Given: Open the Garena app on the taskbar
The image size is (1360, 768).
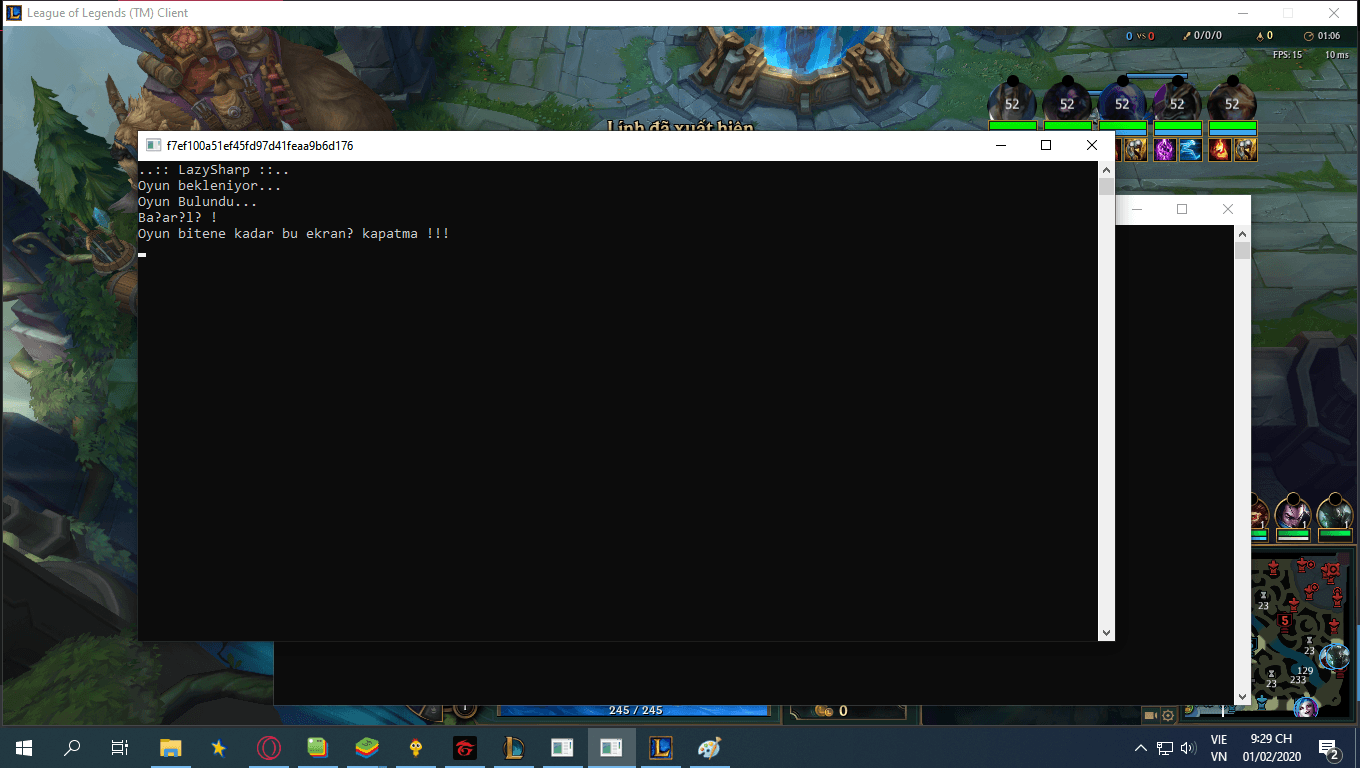Looking at the screenshot, I should (464, 747).
